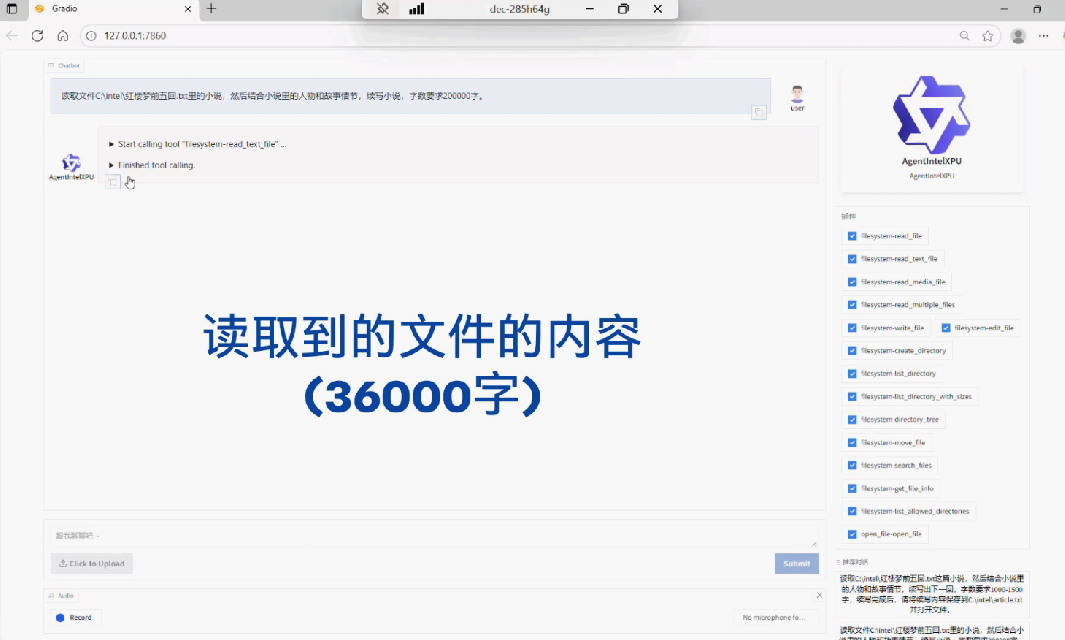Copy the AgentIntelXPU response via copy icon

click(x=113, y=182)
